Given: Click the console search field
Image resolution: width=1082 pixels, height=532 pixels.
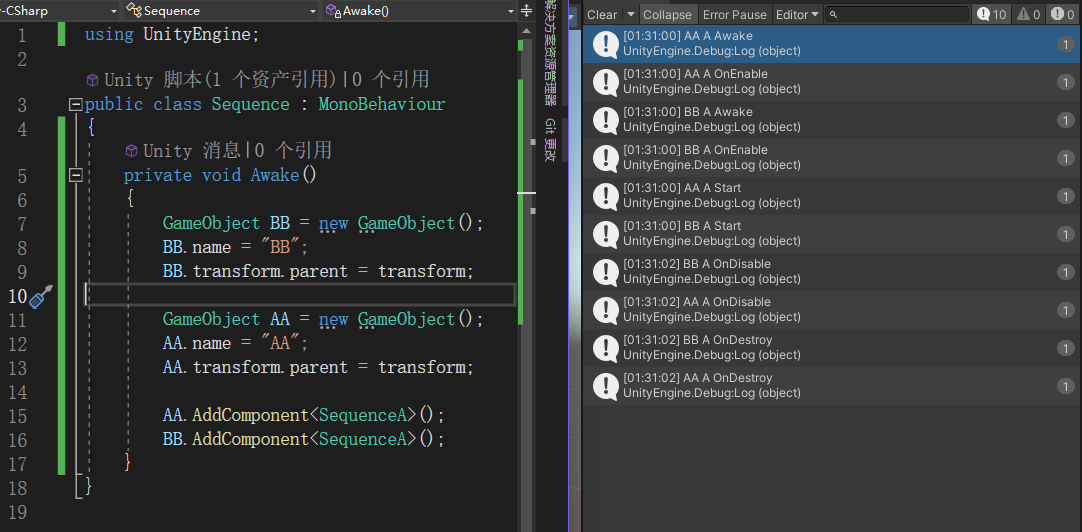Looking at the screenshot, I should 898,14.
